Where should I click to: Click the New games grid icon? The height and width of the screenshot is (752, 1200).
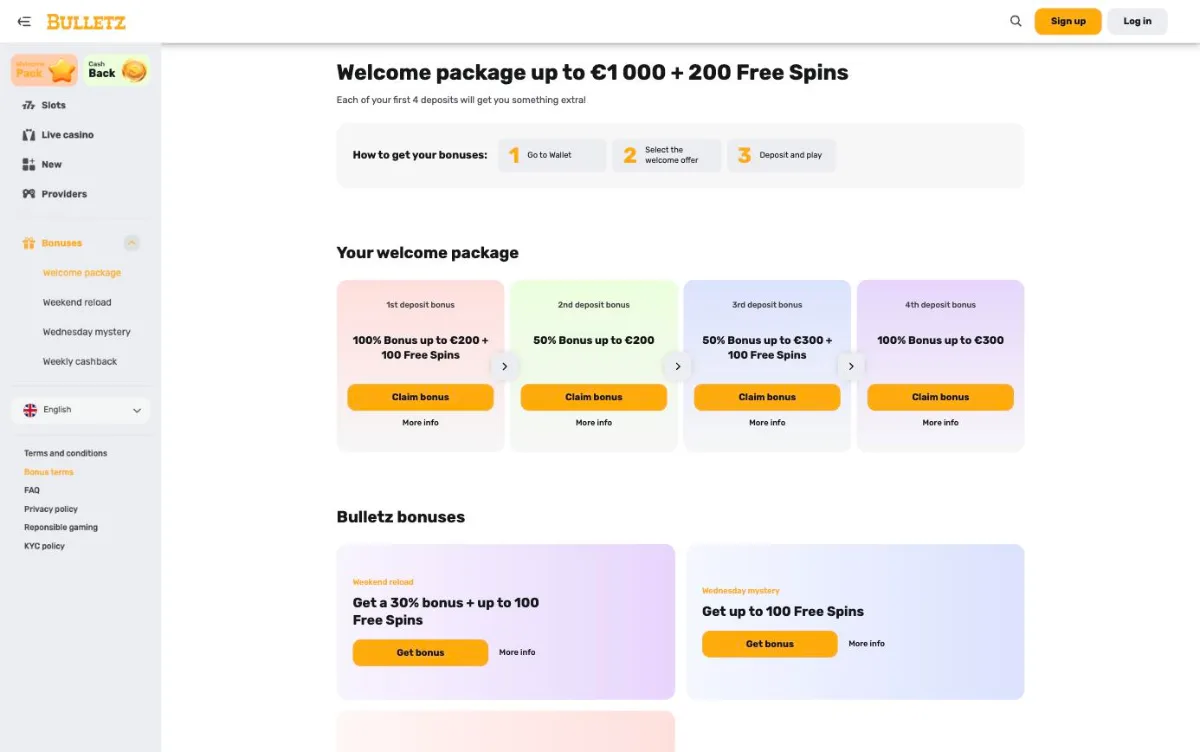pyautogui.click(x=29, y=164)
